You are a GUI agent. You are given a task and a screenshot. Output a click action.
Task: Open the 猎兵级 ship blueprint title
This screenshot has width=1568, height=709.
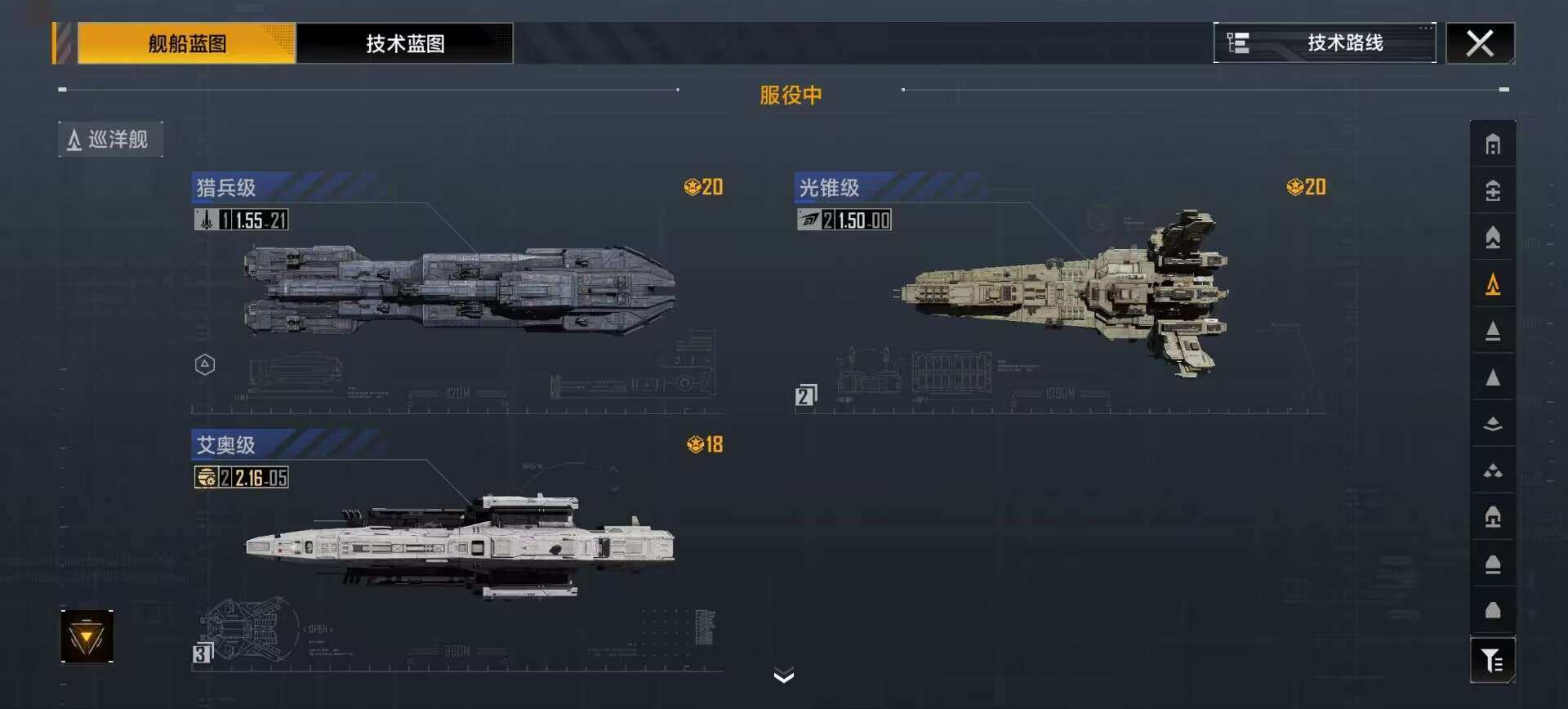tap(226, 188)
